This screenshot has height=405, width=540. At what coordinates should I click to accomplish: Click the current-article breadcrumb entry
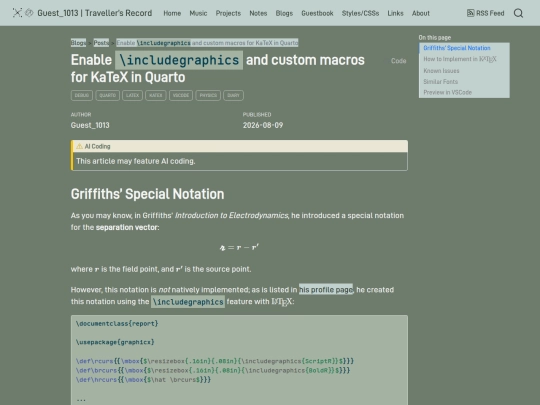(207, 43)
